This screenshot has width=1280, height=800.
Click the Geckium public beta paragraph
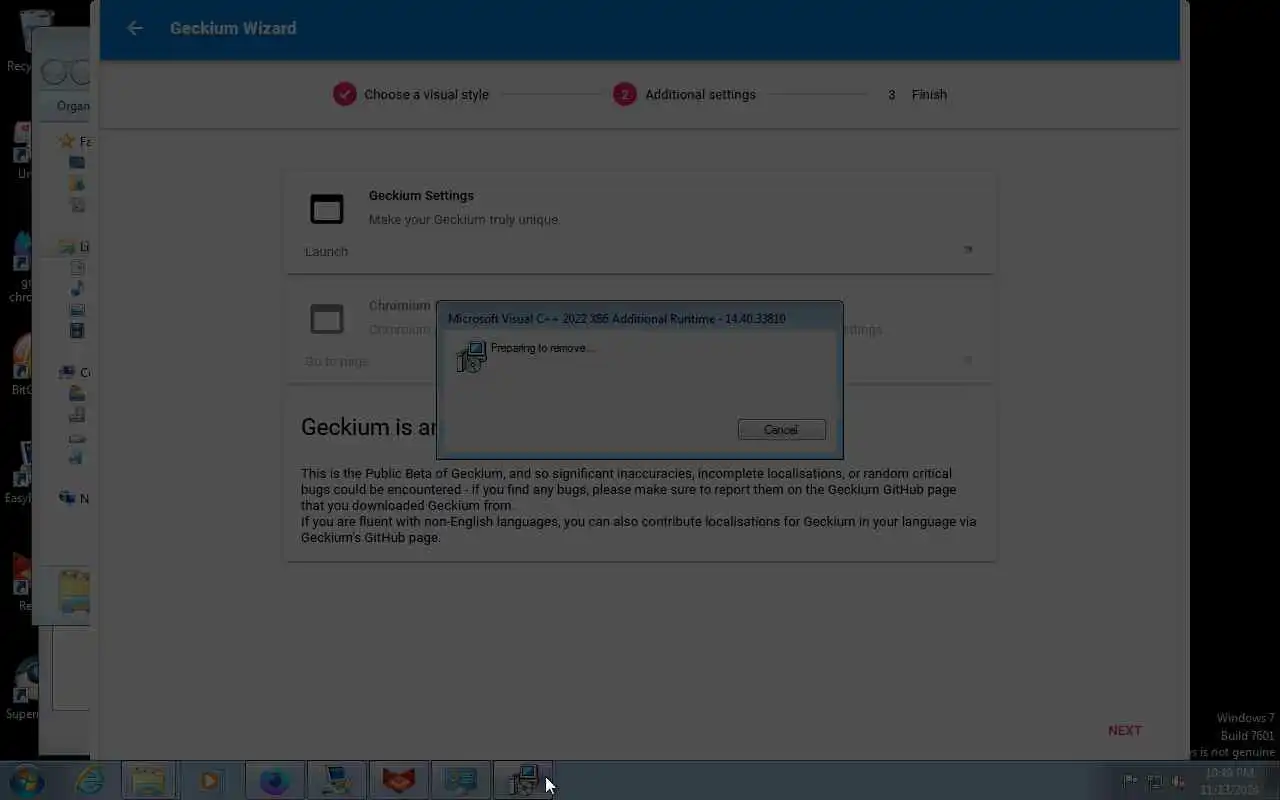click(x=640, y=505)
